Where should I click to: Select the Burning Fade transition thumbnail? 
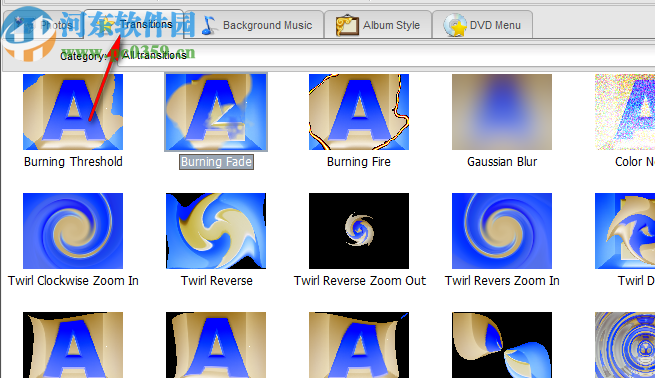pyautogui.click(x=216, y=112)
